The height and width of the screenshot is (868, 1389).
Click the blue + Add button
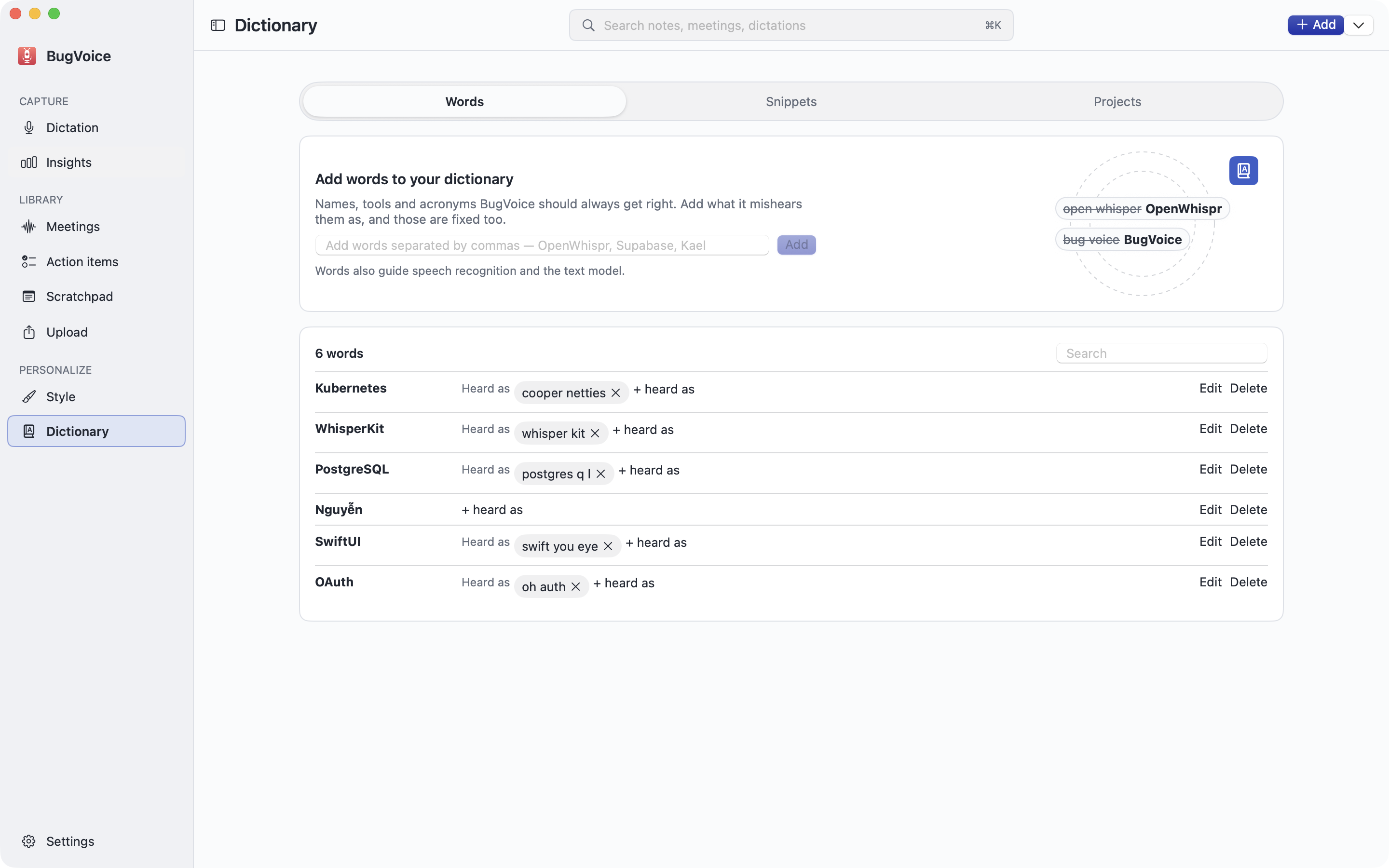1316,25
